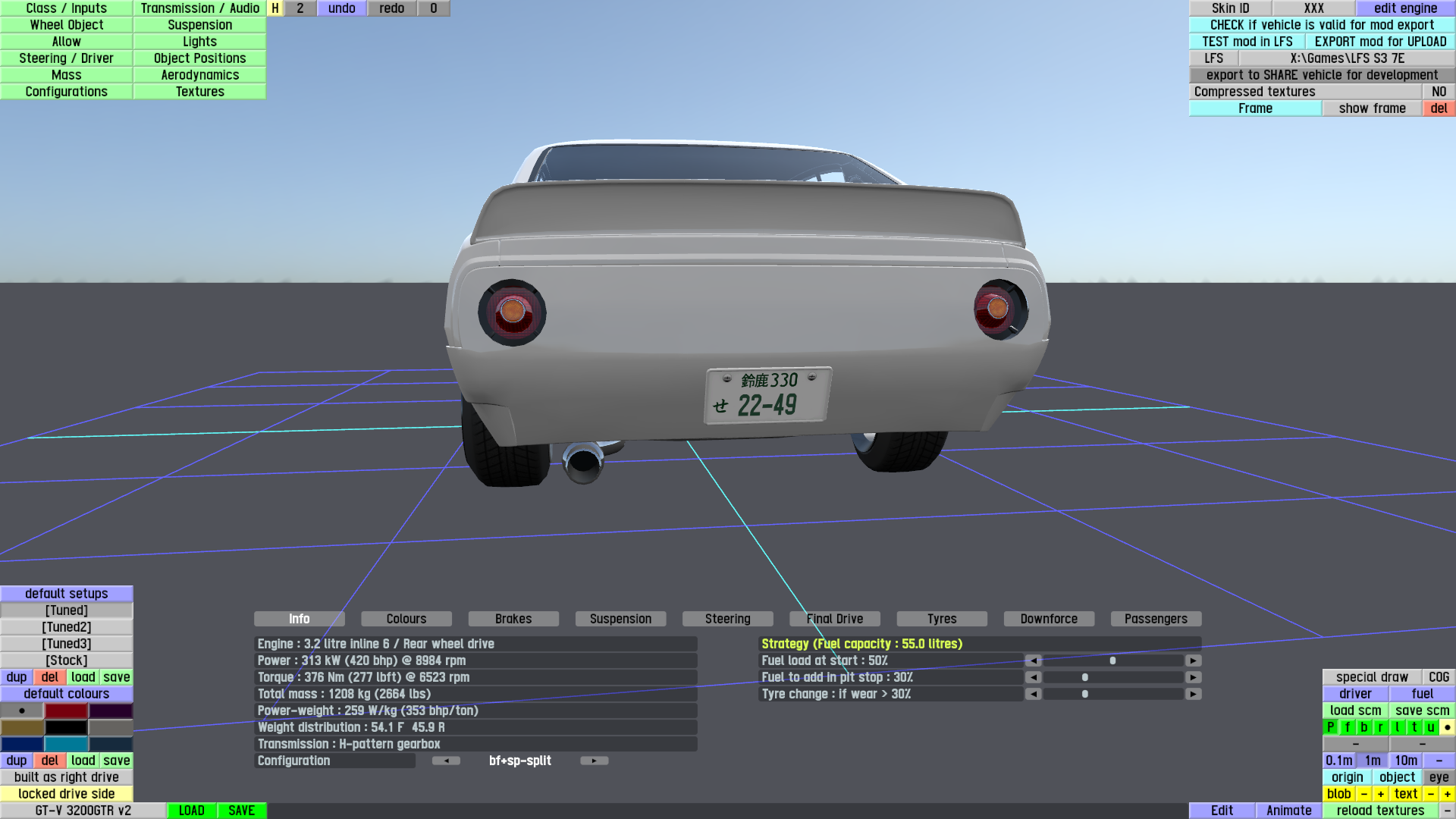
Task: Click EXPORT mod for UPLOAD
Action: point(1380,42)
